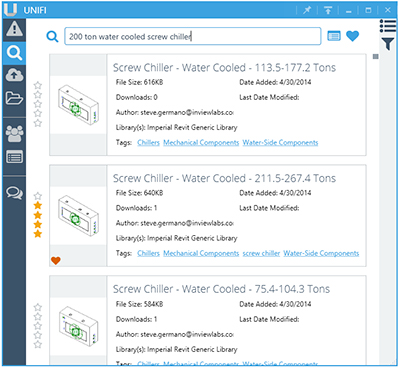400x368 pixels.
Task: Click Downloads: 0 on first result
Action: (137, 97)
